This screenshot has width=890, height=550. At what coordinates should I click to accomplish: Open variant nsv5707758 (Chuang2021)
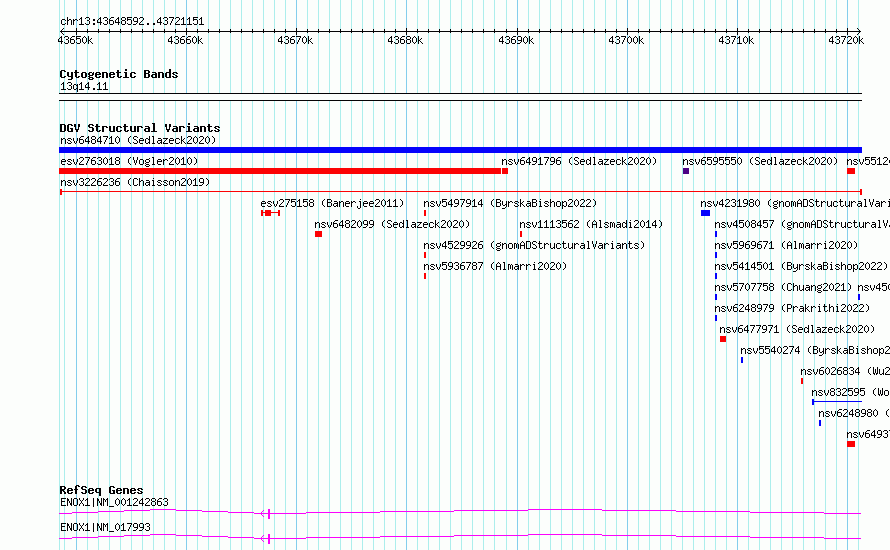(x=783, y=287)
